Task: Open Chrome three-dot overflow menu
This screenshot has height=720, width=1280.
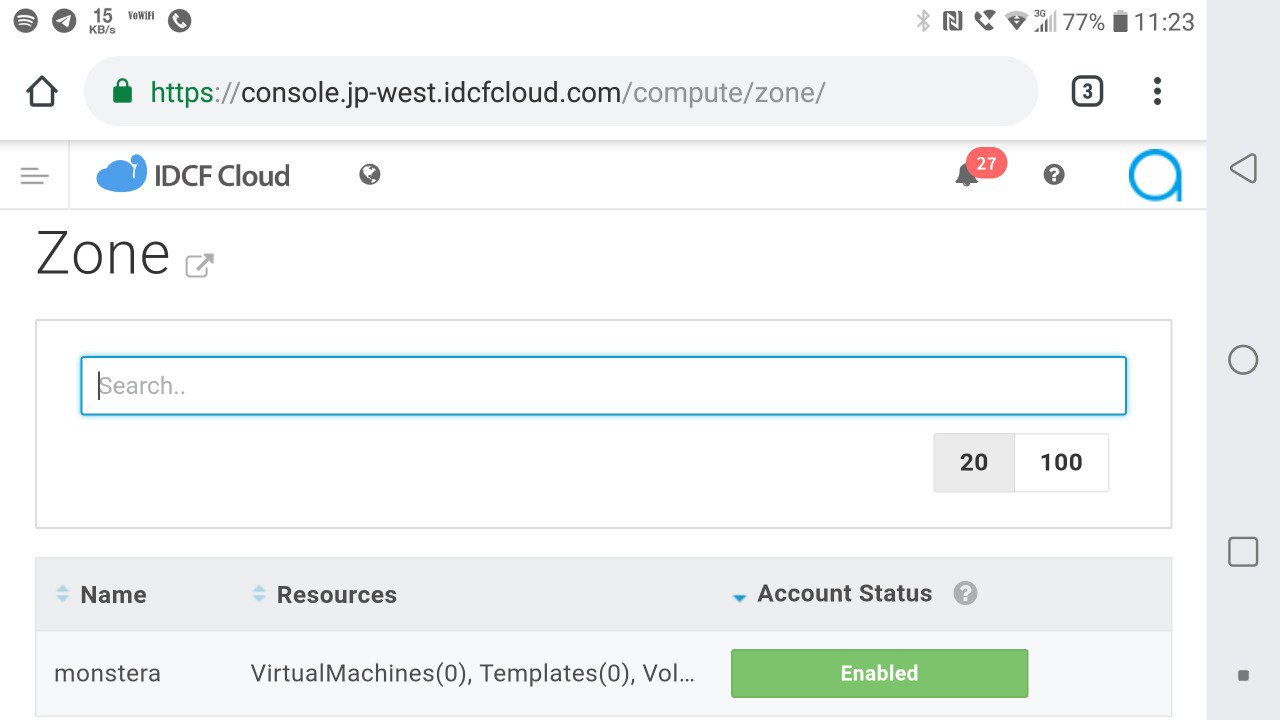Action: point(1157,92)
